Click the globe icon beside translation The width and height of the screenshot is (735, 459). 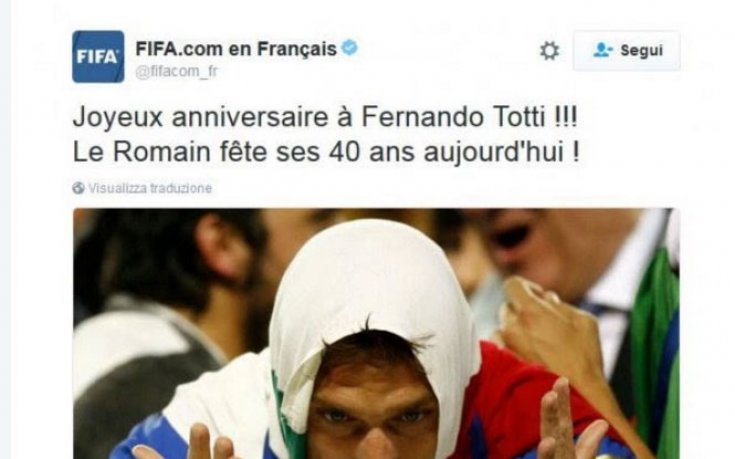[x=78, y=188]
